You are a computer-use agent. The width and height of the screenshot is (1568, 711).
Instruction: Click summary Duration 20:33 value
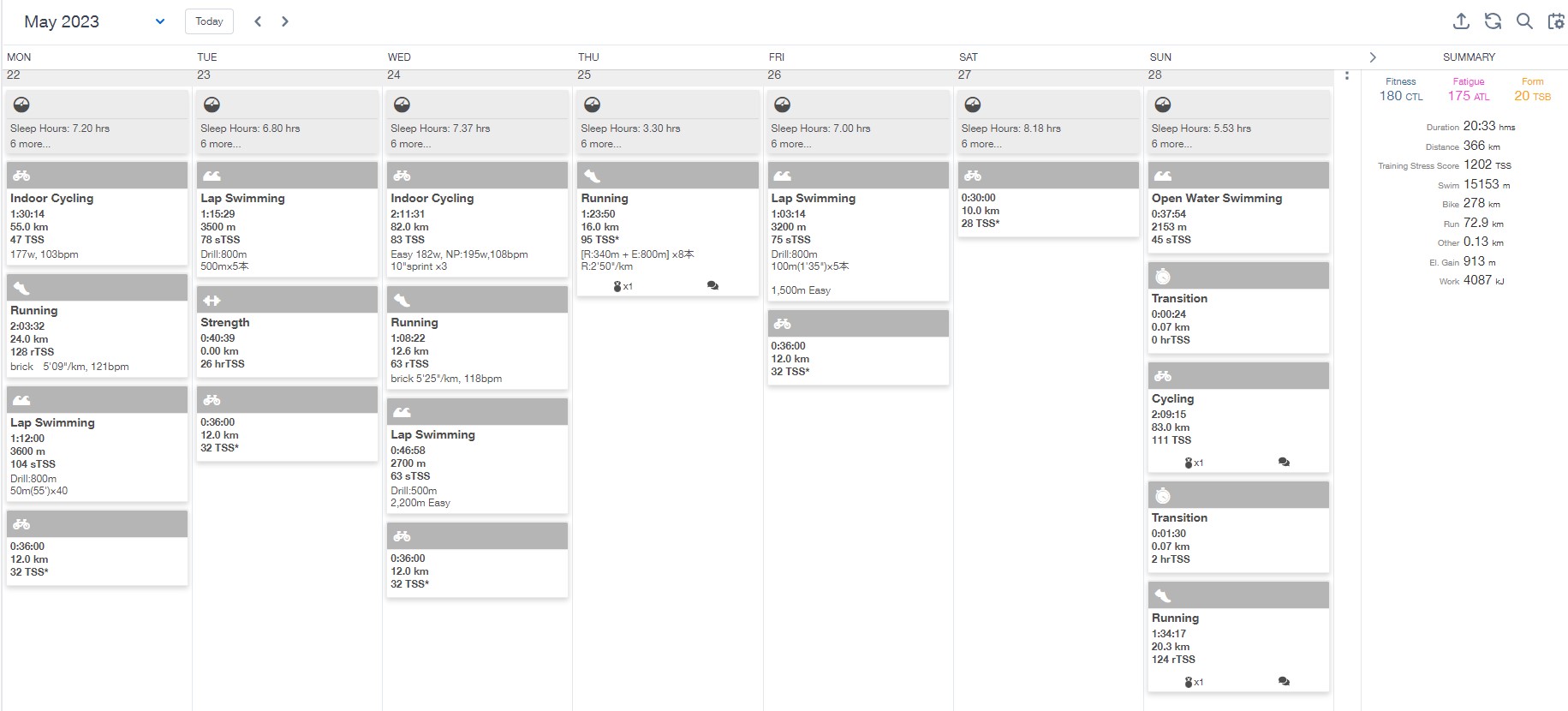coord(1489,126)
